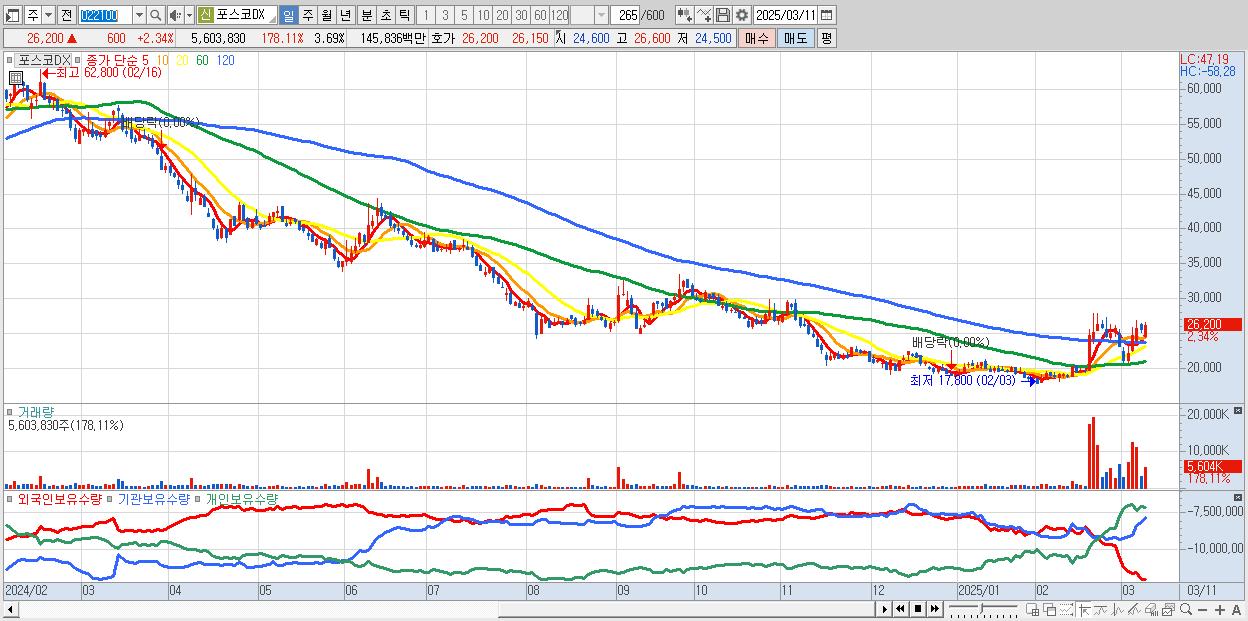Click the crosshair axis icon in bottom toolbar
Screen dimensions: 1248x621
(x=1084, y=610)
